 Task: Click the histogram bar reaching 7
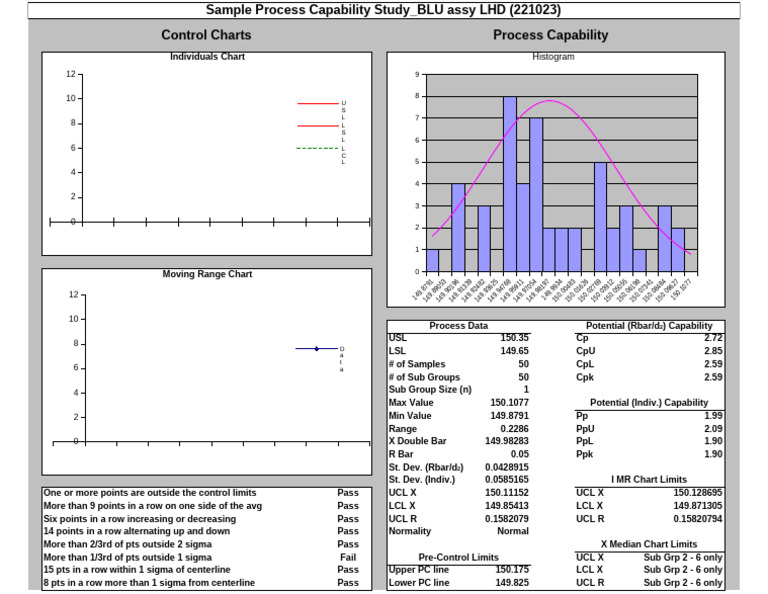536,195
